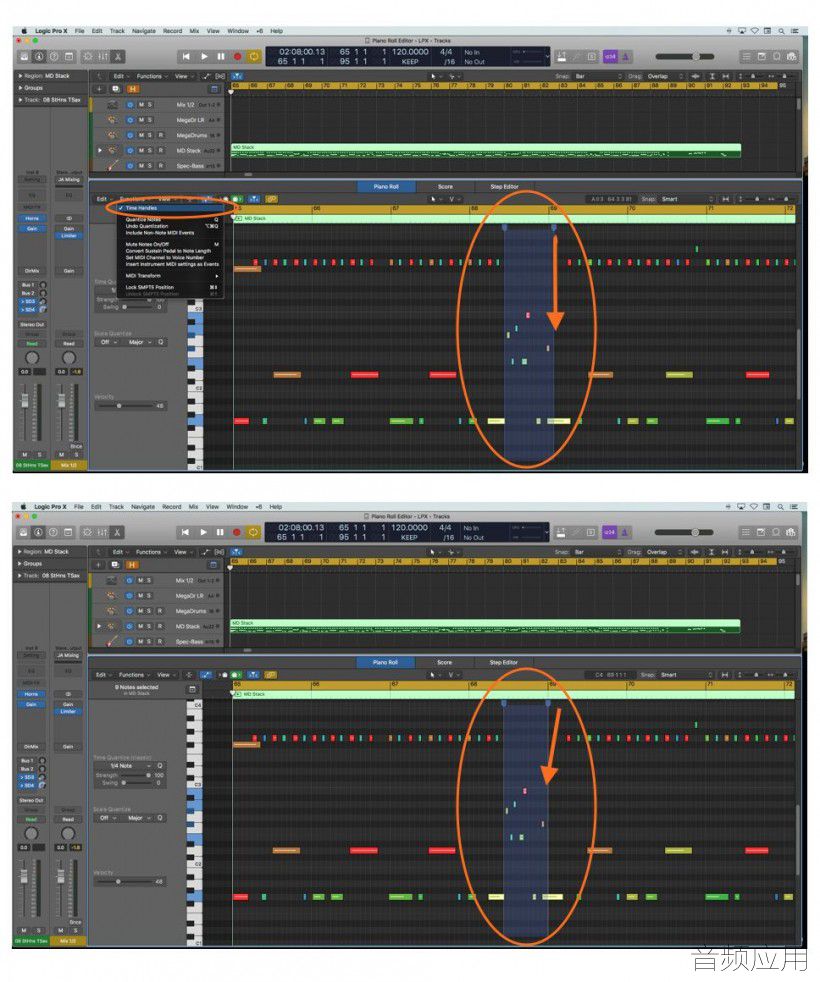Click the Stereo Out button, bottom screenshot
The width and height of the screenshot is (820, 982).
31,800
